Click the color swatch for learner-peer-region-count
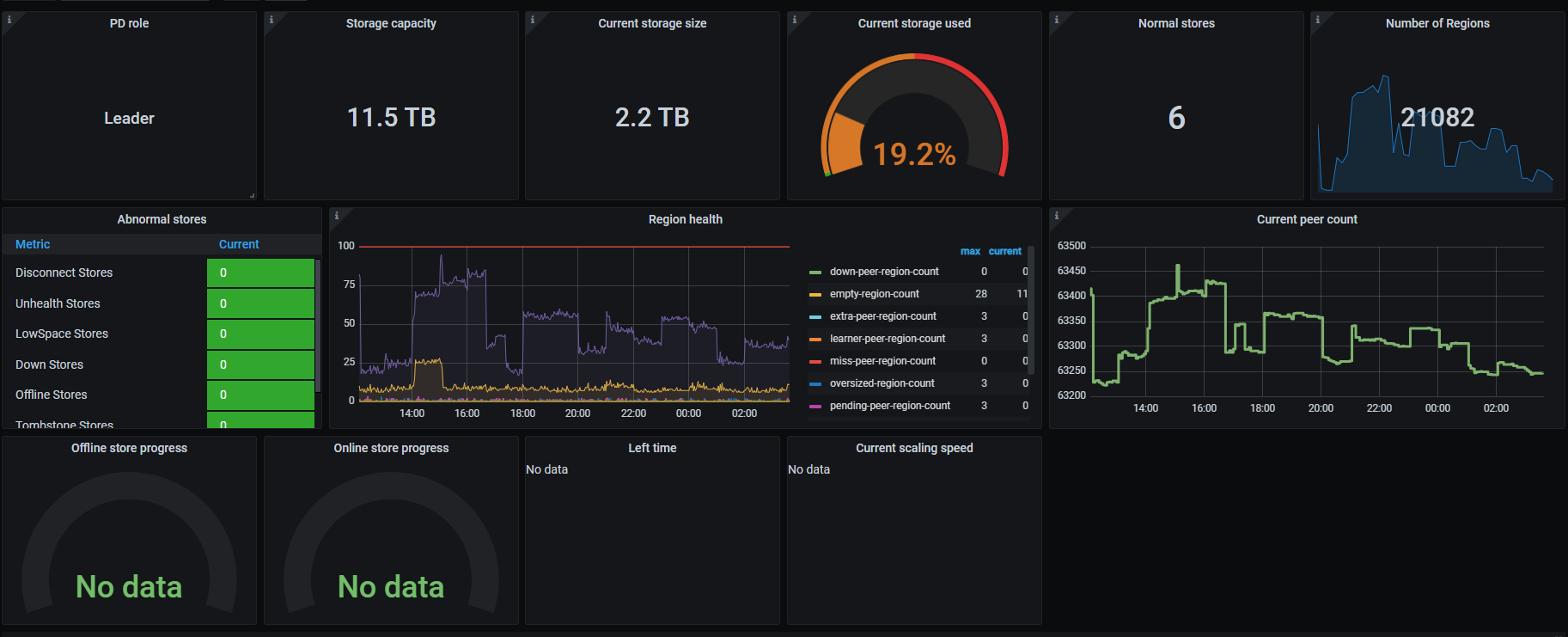Screen dimensions: 1568x637 815,339
